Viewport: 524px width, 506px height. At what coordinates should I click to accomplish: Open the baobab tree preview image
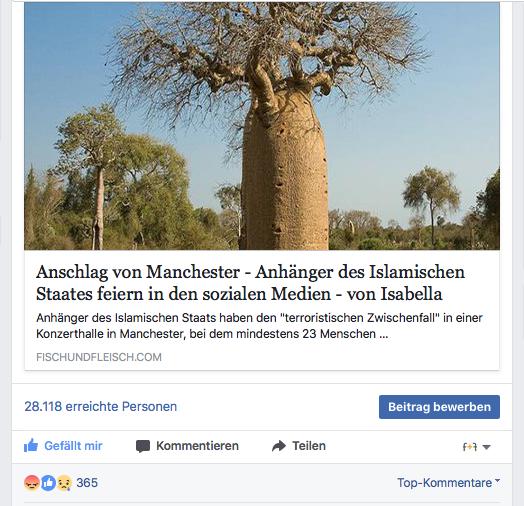(x=262, y=126)
